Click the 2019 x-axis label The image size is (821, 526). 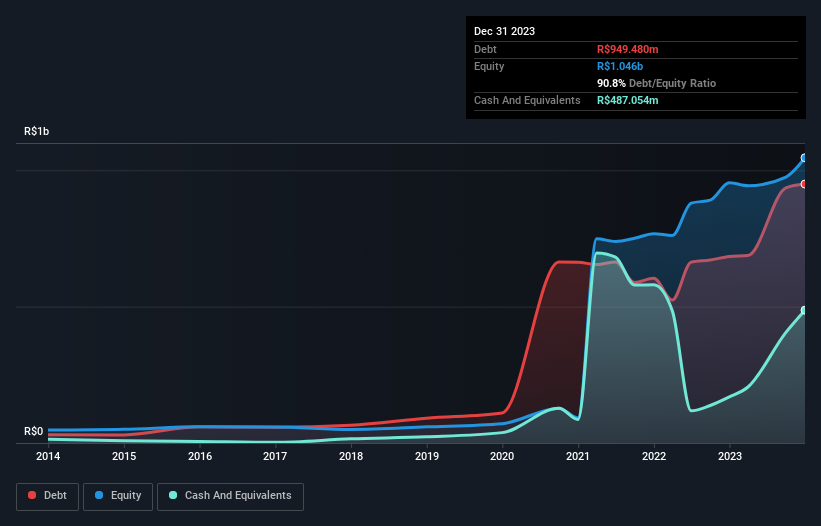click(x=427, y=456)
